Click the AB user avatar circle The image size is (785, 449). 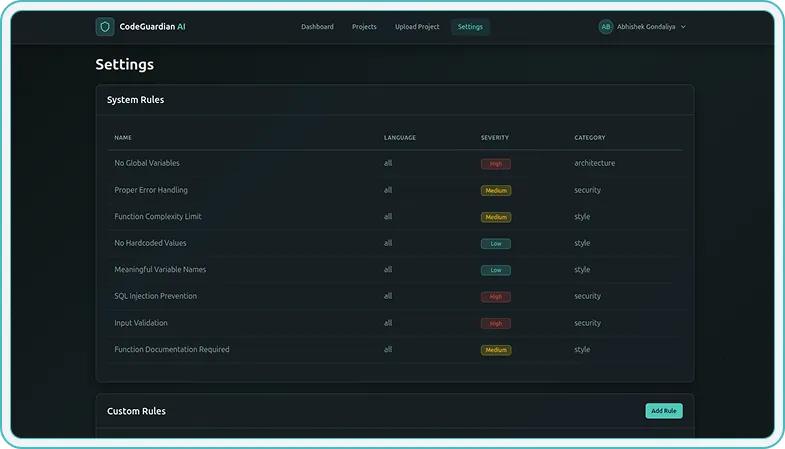click(x=606, y=27)
